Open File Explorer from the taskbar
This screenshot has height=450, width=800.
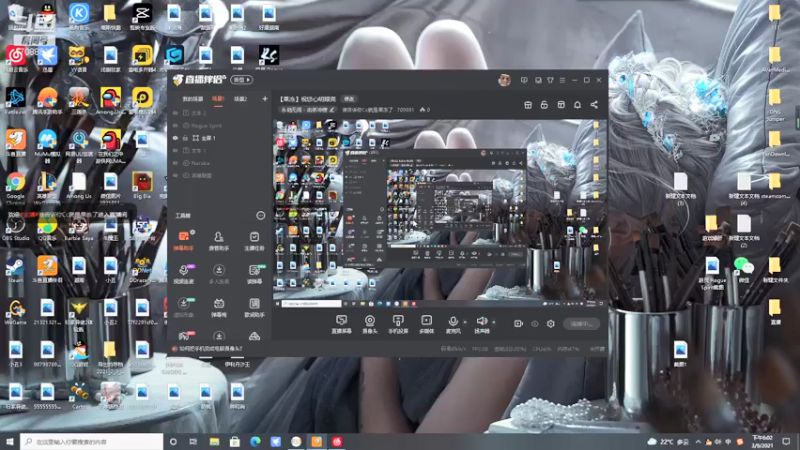pyautogui.click(x=214, y=441)
